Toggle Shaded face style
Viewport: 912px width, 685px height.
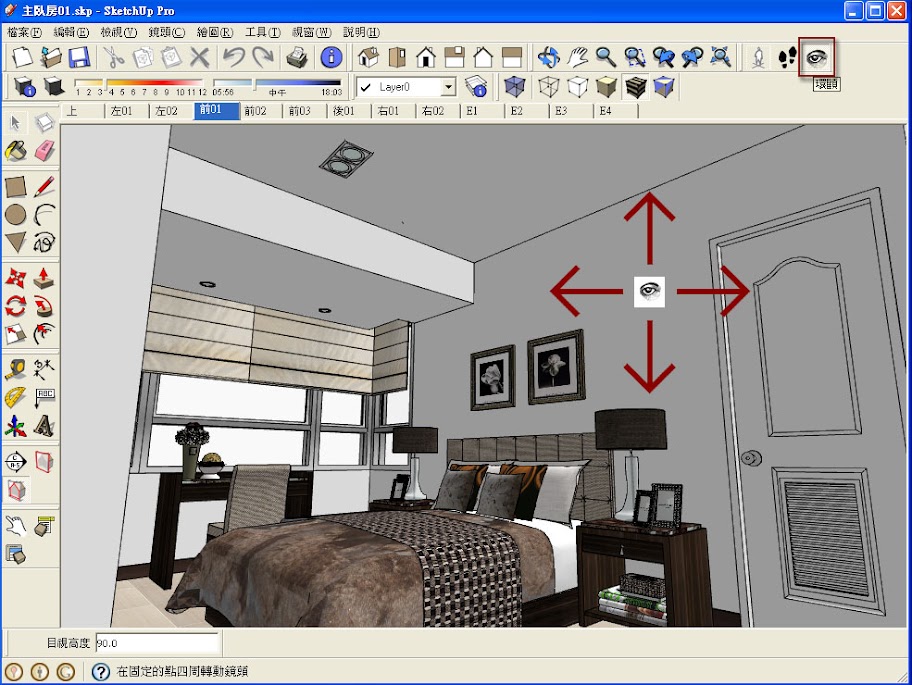click(x=606, y=87)
